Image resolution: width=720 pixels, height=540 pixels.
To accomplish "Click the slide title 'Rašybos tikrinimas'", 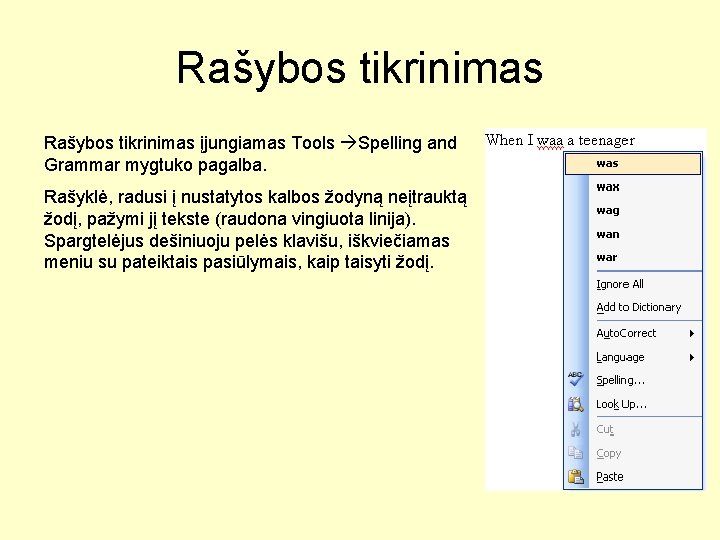I will [x=360, y=68].
